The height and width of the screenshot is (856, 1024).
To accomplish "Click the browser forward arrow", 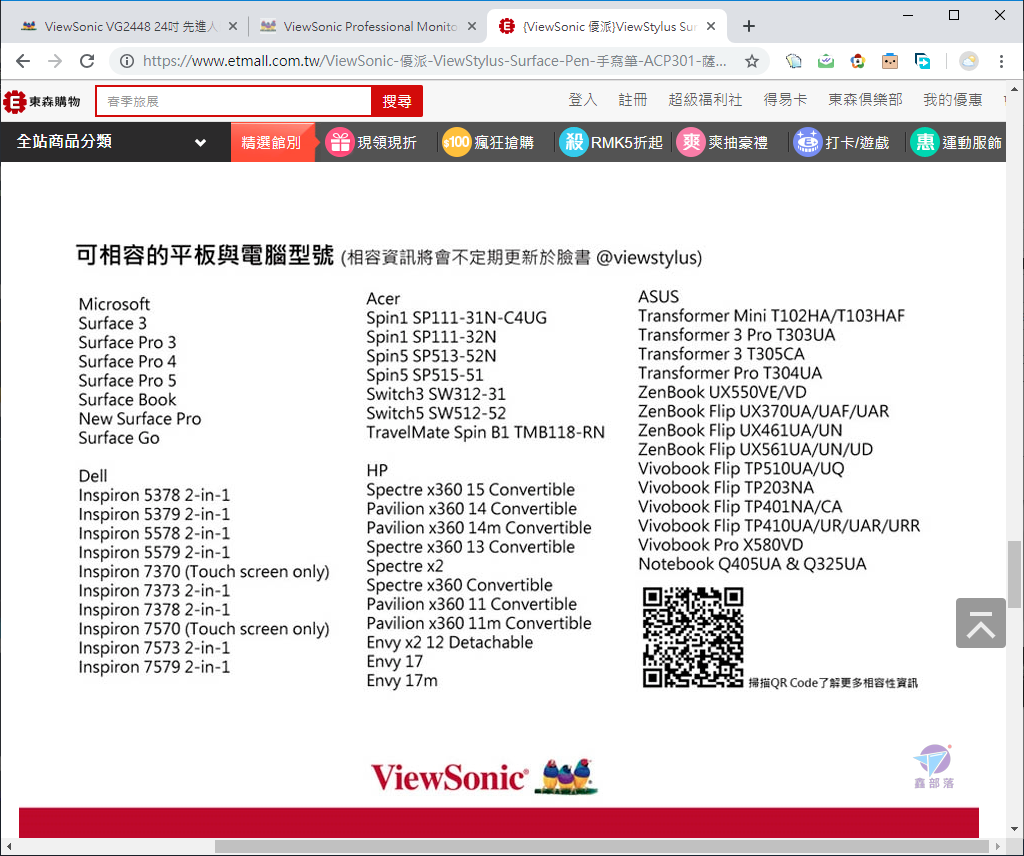I will [x=55, y=61].
